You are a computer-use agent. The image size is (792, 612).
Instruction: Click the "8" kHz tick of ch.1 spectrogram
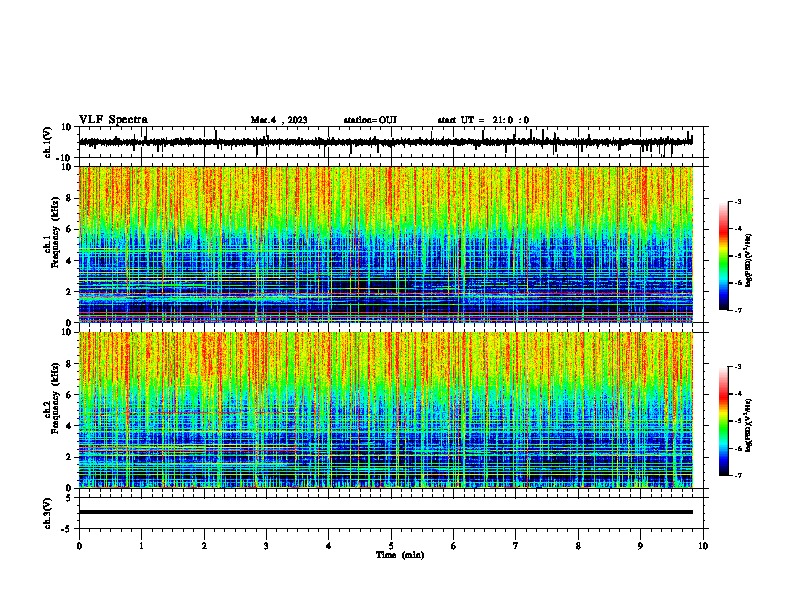pyautogui.click(x=69, y=198)
